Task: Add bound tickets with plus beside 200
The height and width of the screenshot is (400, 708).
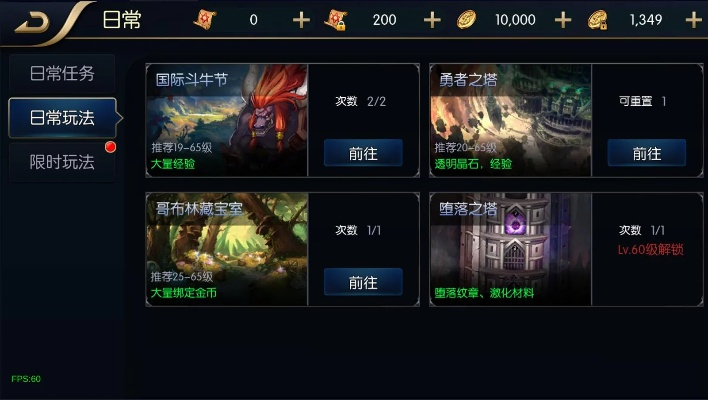Action: click(x=432, y=20)
